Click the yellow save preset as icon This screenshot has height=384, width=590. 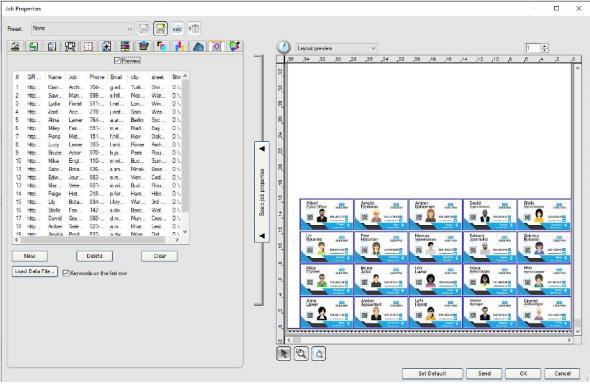point(160,29)
